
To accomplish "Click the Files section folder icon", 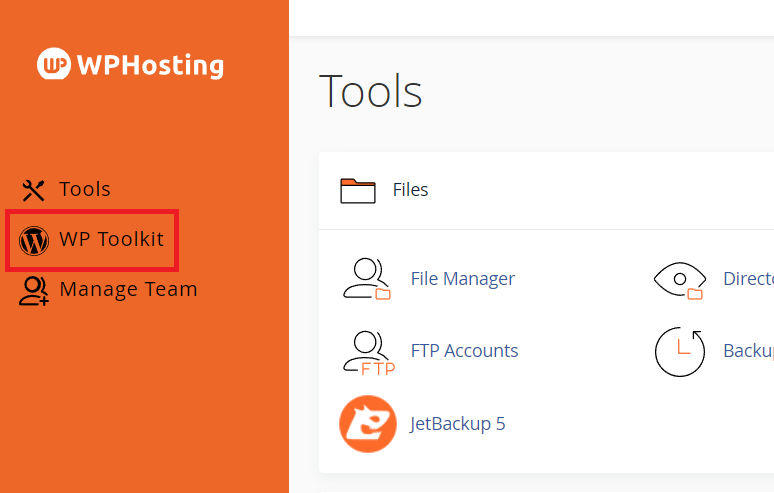I will tap(357, 190).
